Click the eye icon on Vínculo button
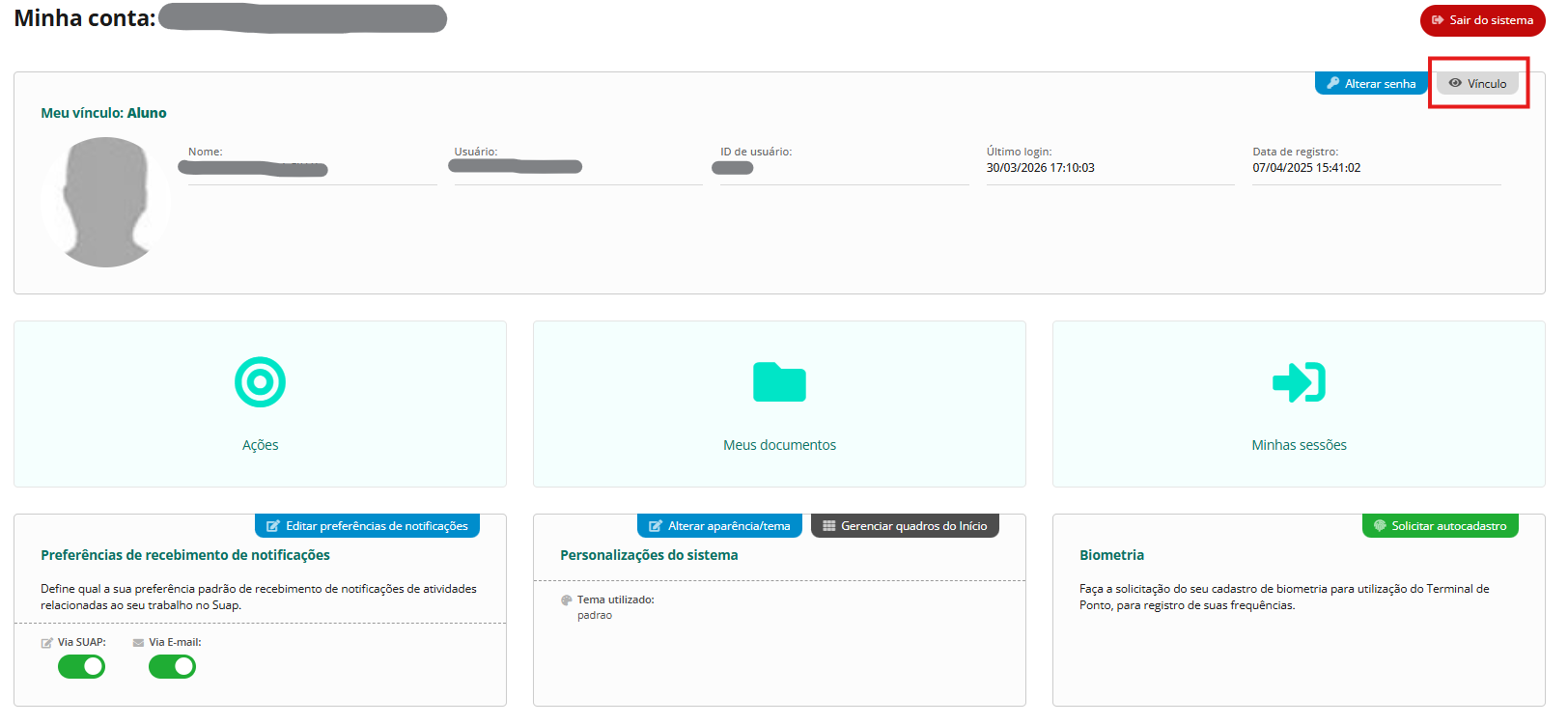Image resolution: width=1568 pixels, height=725 pixels. point(1455,84)
